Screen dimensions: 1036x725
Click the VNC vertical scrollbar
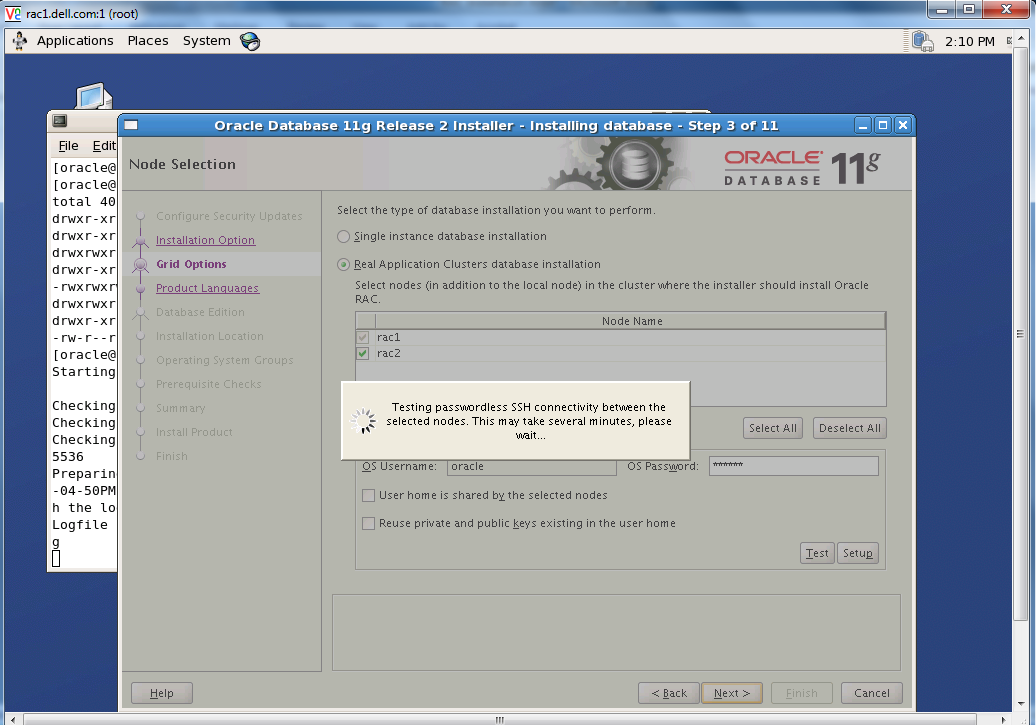point(1021,334)
